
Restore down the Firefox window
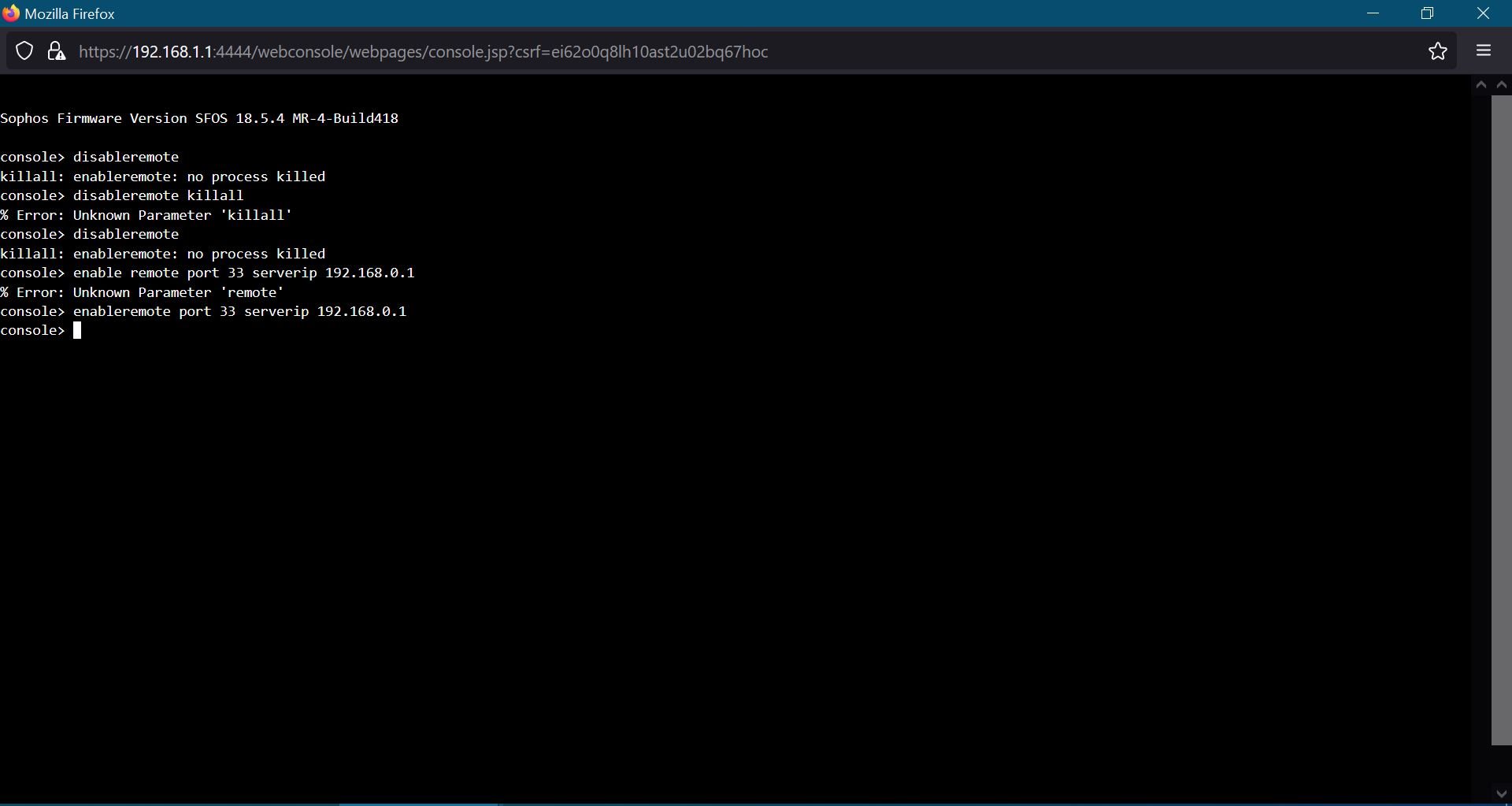point(1428,13)
